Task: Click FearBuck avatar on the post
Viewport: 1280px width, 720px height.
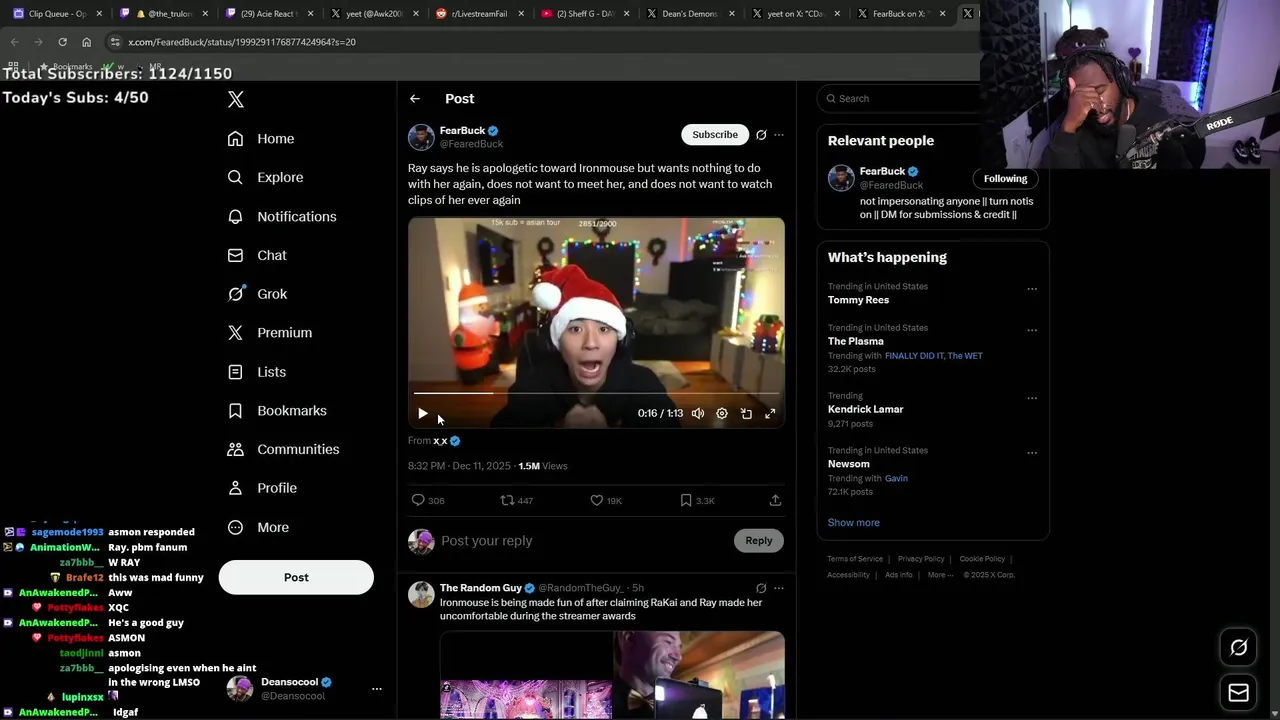Action: (421, 137)
